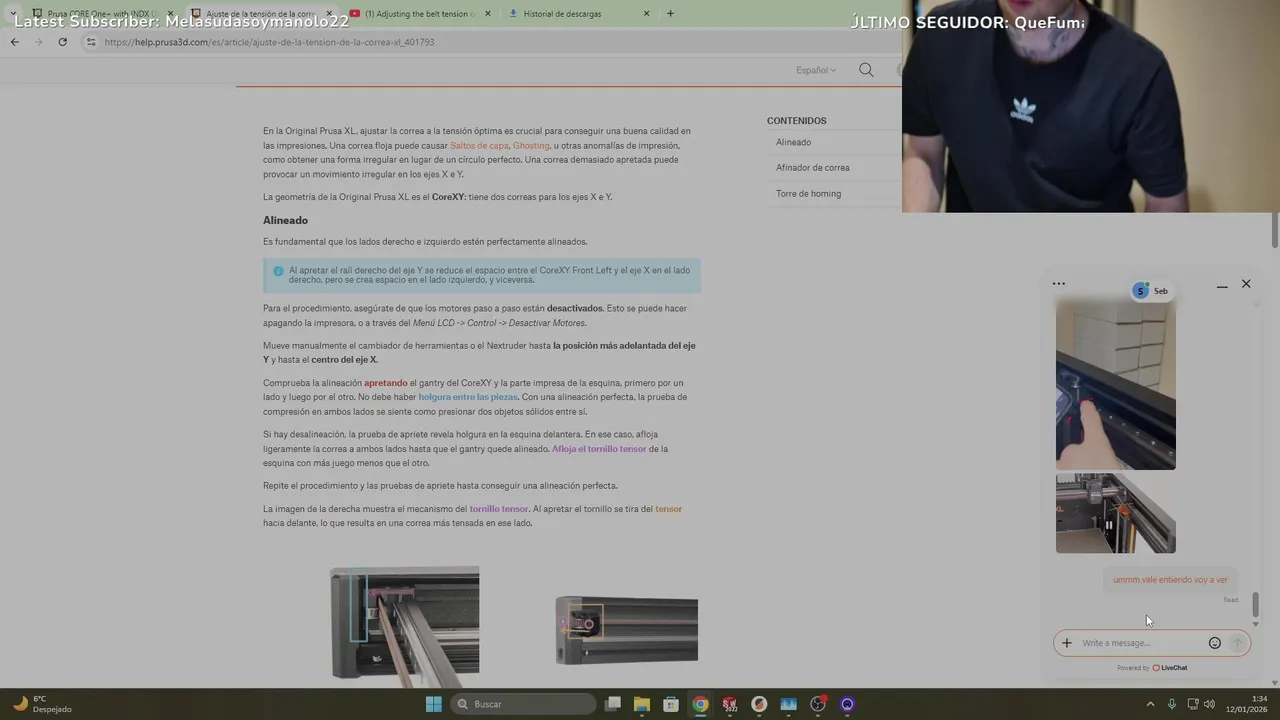
Task: Jump to Afinador de correa section
Action: click(x=812, y=168)
